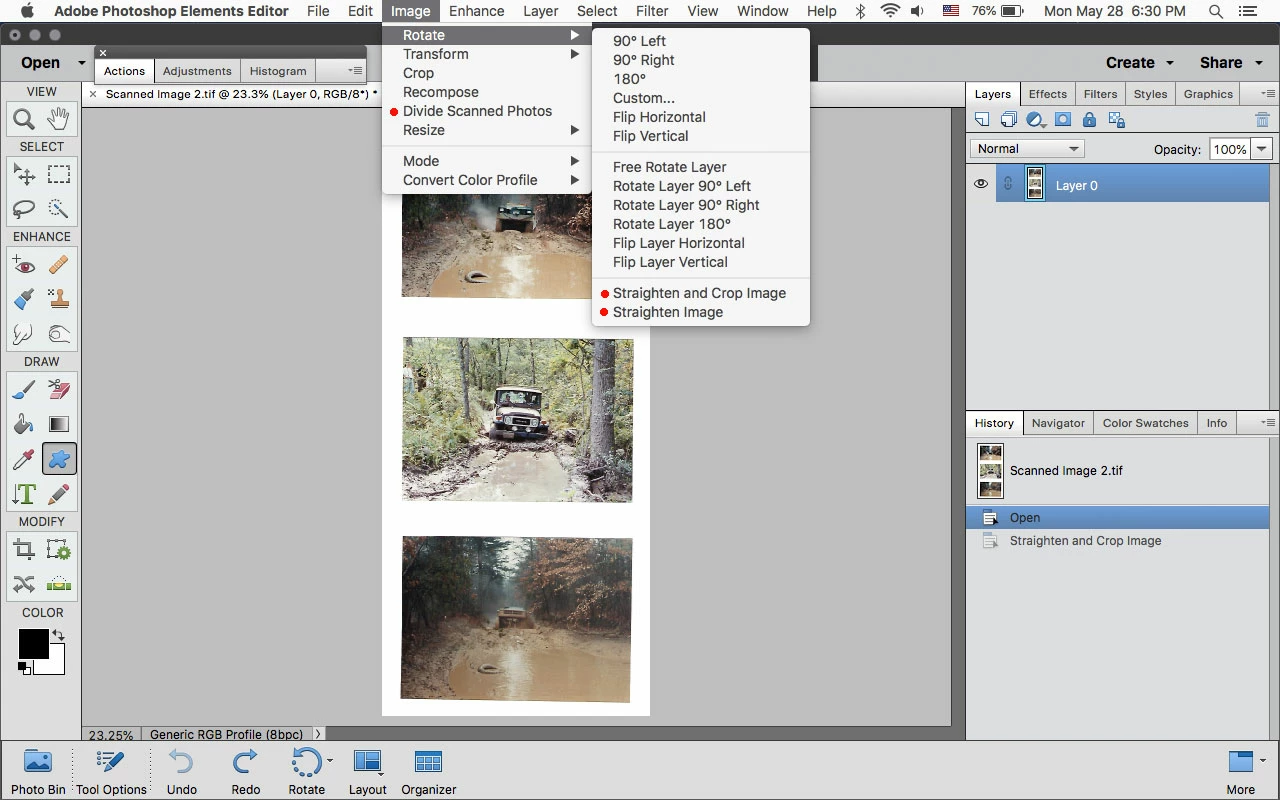Select the Blur tool
Image resolution: width=1280 pixels, height=800 pixels.
(24, 333)
